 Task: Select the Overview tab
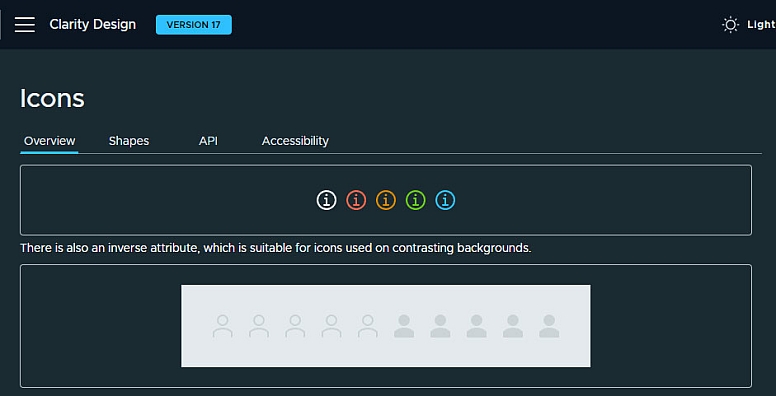pos(49,141)
